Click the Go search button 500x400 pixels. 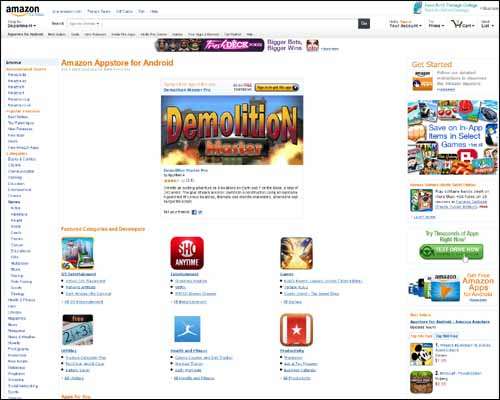click(x=364, y=23)
